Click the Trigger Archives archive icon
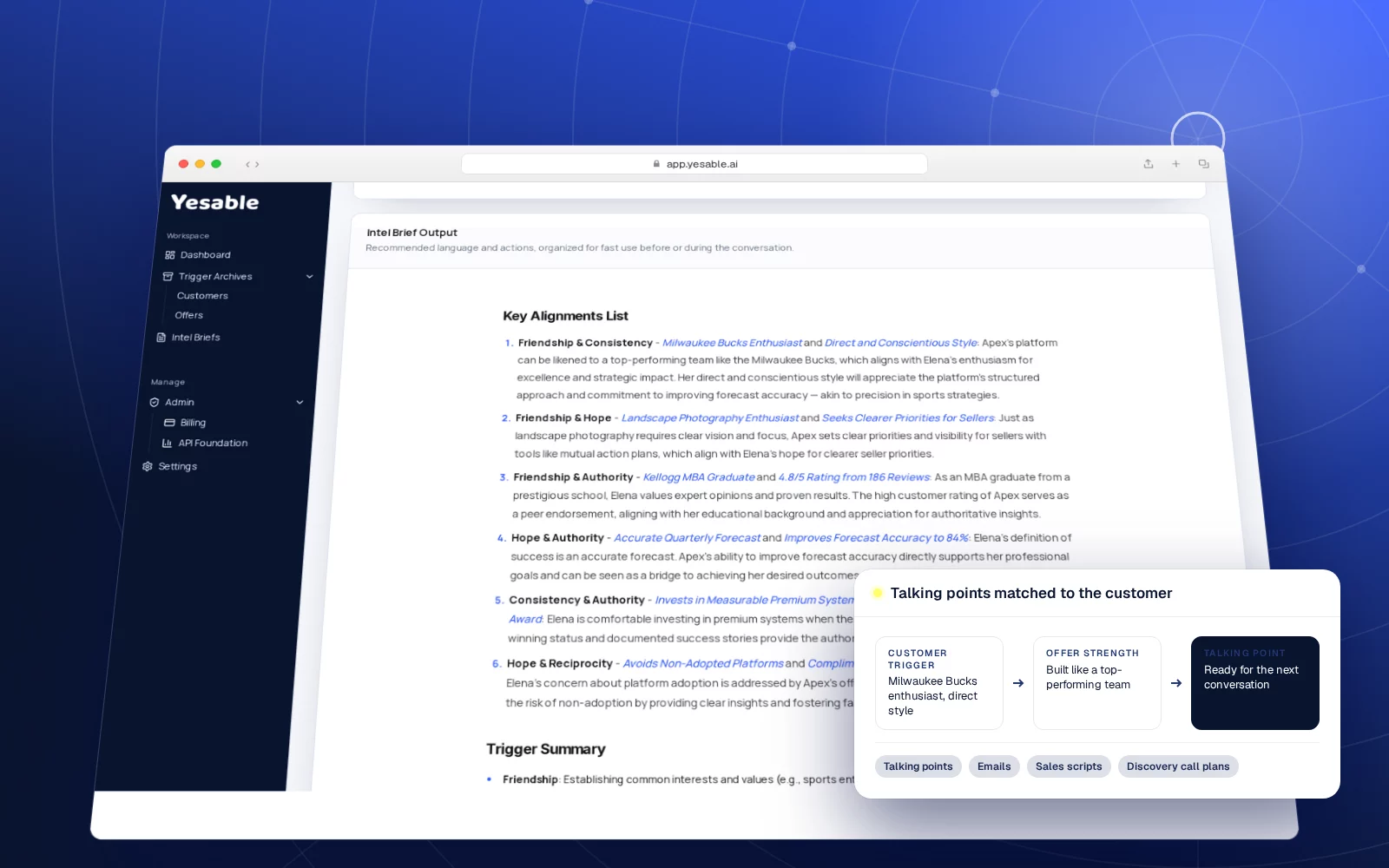The image size is (1389, 868). click(x=168, y=277)
